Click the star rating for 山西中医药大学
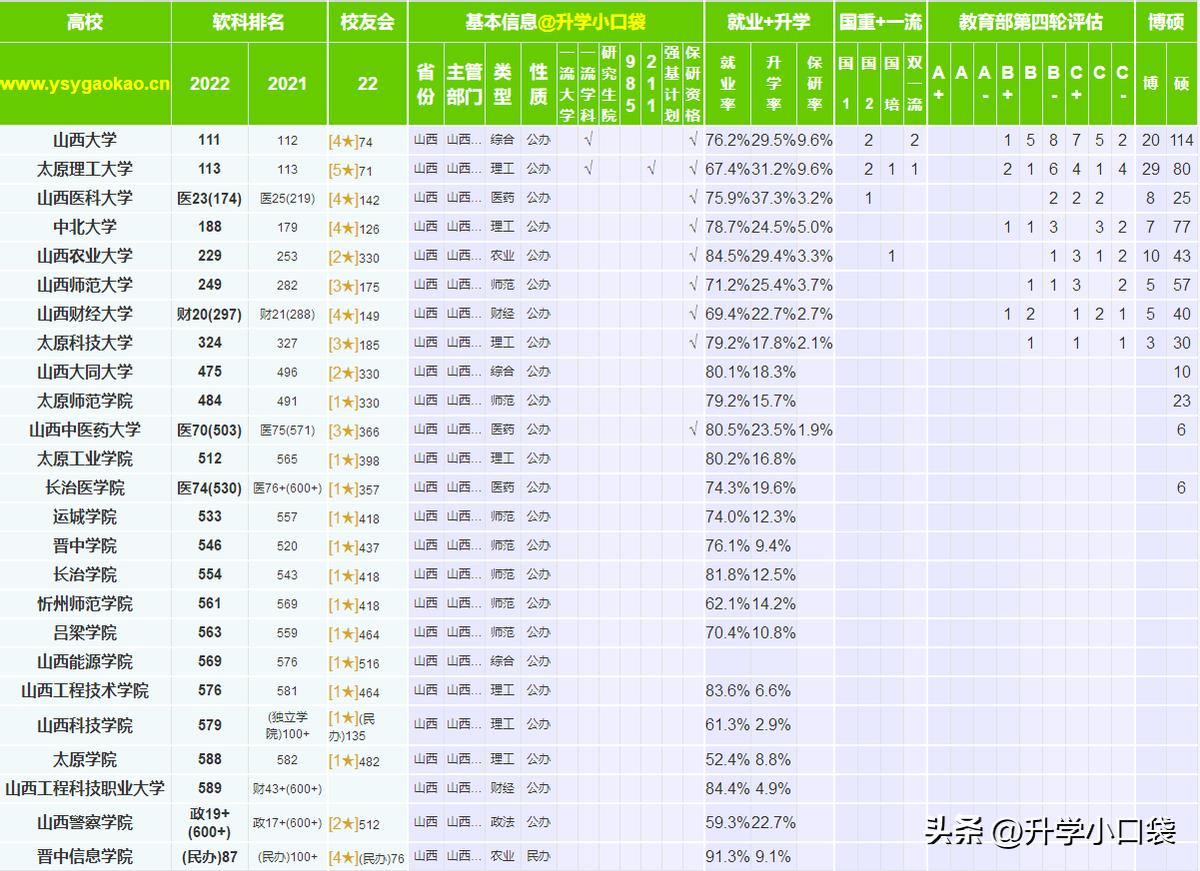 click(x=344, y=432)
